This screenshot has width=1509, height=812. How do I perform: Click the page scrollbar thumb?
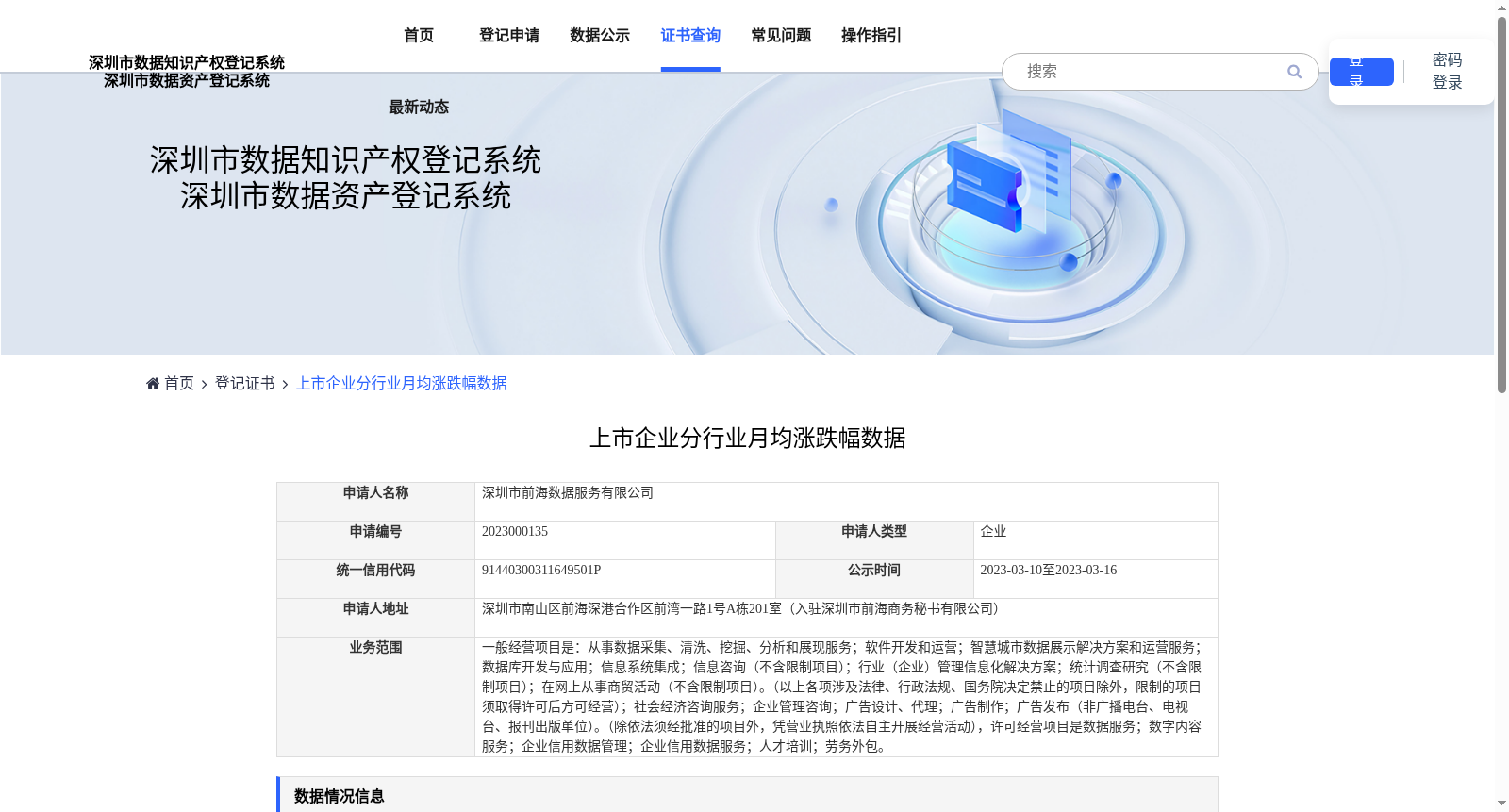[x=1501, y=205]
